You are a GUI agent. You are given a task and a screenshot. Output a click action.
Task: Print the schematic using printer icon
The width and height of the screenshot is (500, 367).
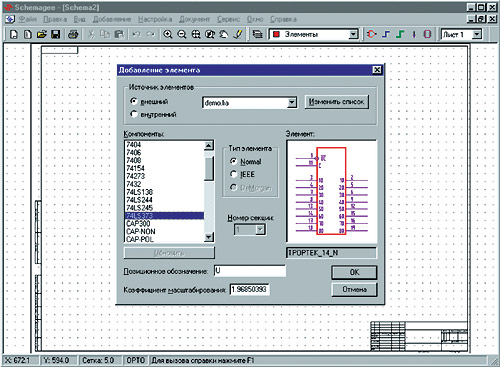click(73, 34)
